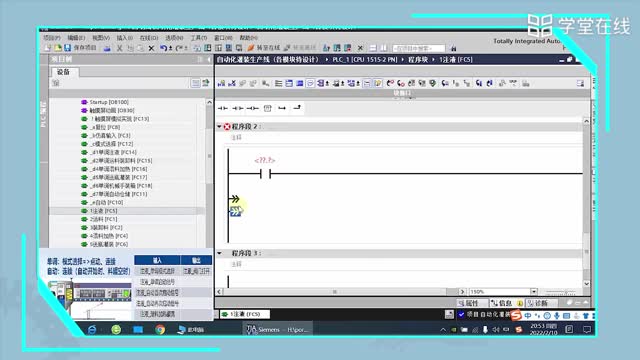Screen dimensions: 640x360
Task: Open the 视图 menu
Action: tap(100, 38)
